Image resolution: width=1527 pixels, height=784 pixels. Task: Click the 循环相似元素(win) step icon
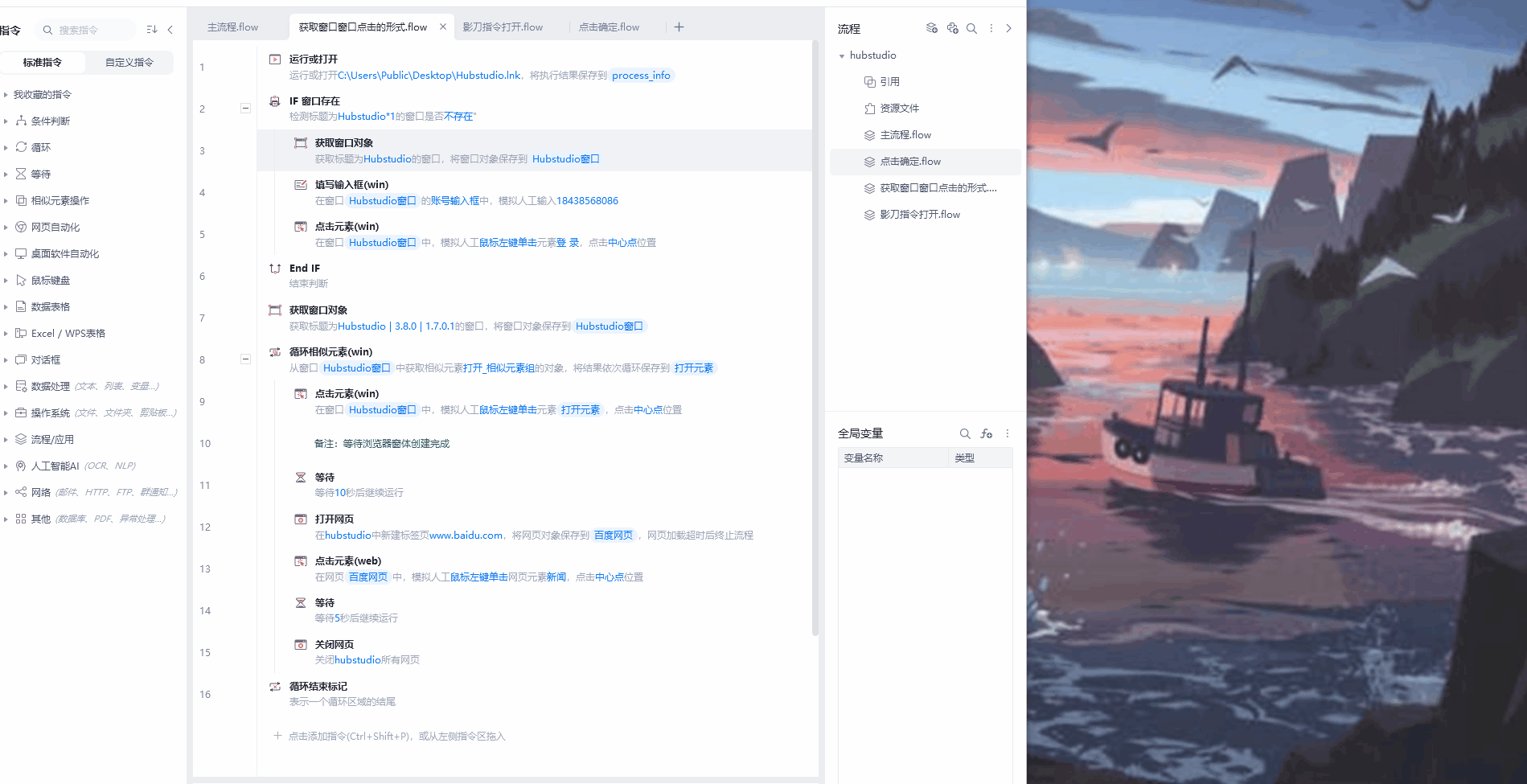pos(275,352)
